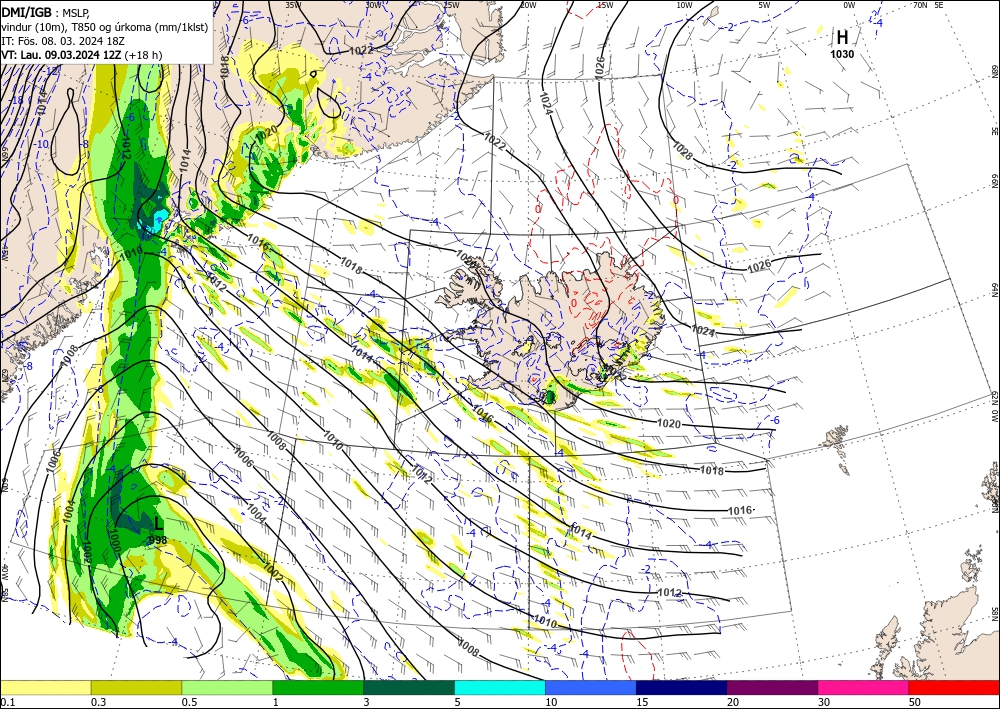The image size is (1000, 709).
Task: Click the '20' legend scale value
Action: pyautogui.click(x=733, y=702)
